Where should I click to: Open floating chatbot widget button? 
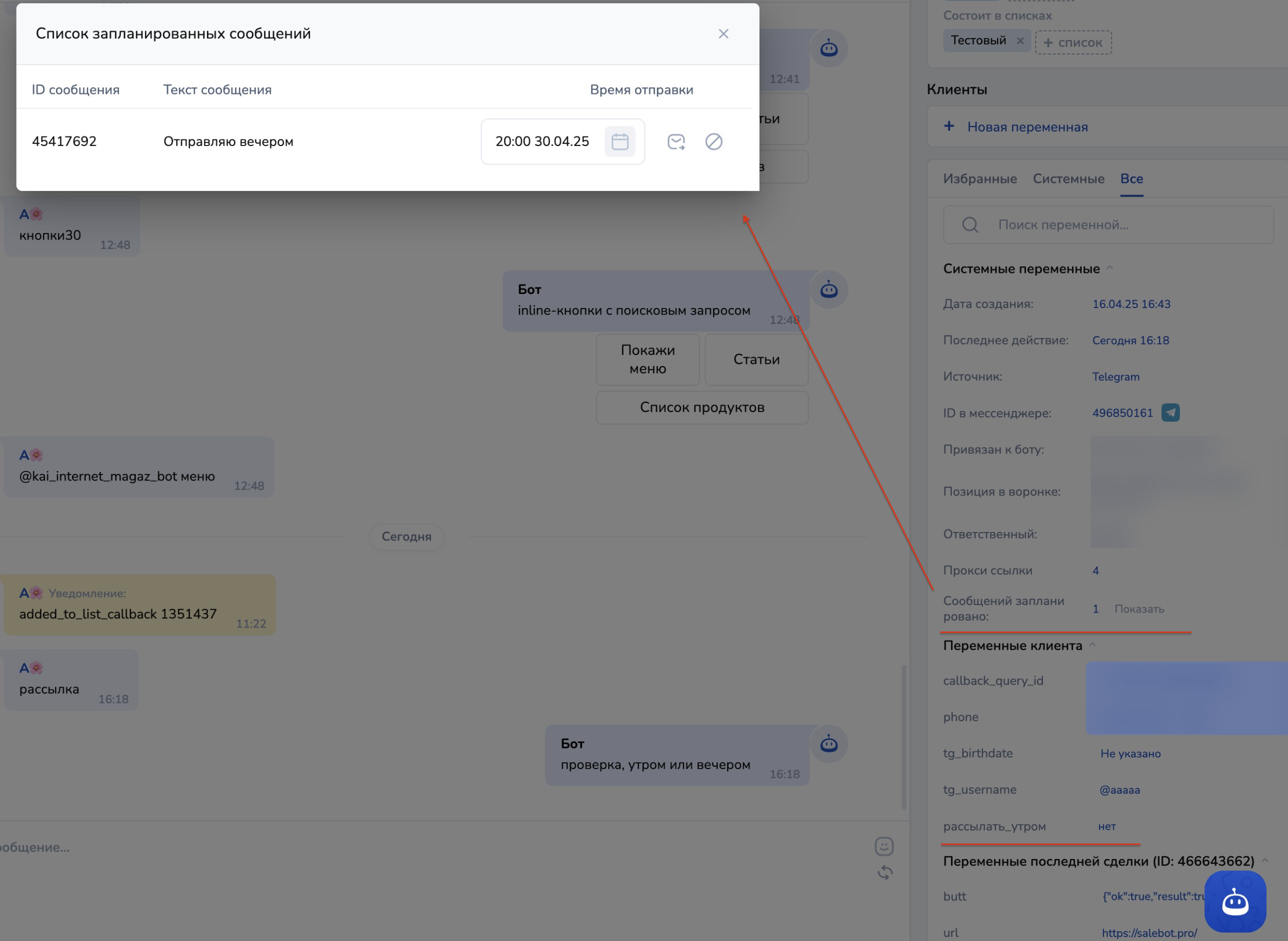(x=1234, y=901)
